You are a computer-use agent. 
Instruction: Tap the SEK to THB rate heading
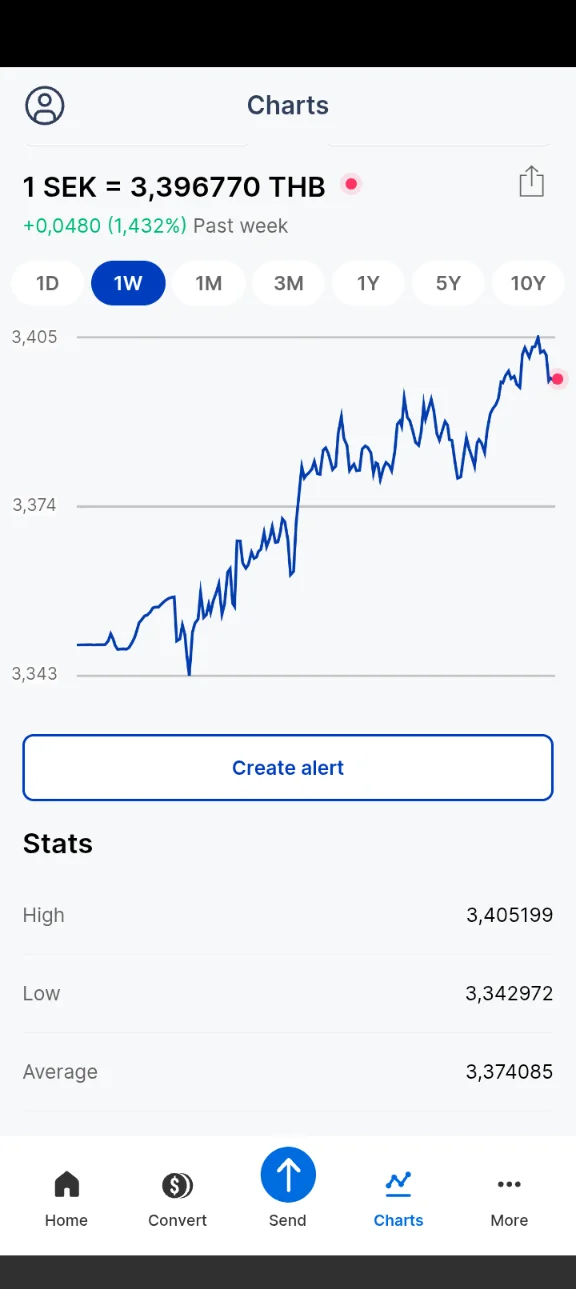(174, 187)
